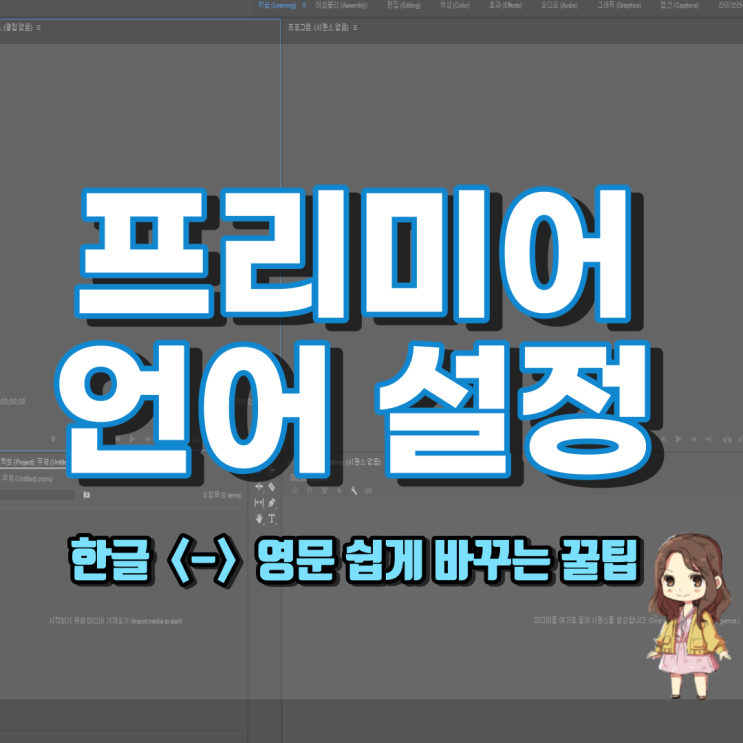Click the Source monitor timecode 00;00;00;00
This screenshot has height=743, width=743.
(x=12, y=402)
